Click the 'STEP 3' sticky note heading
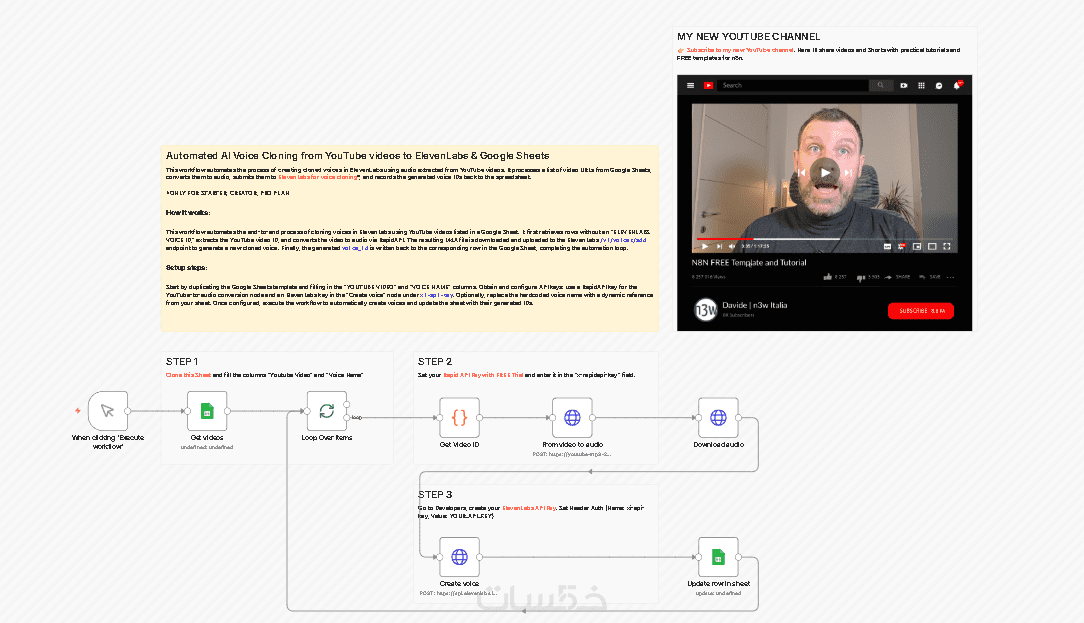Image resolution: width=1084 pixels, height=623 pixels. point(435,494)
